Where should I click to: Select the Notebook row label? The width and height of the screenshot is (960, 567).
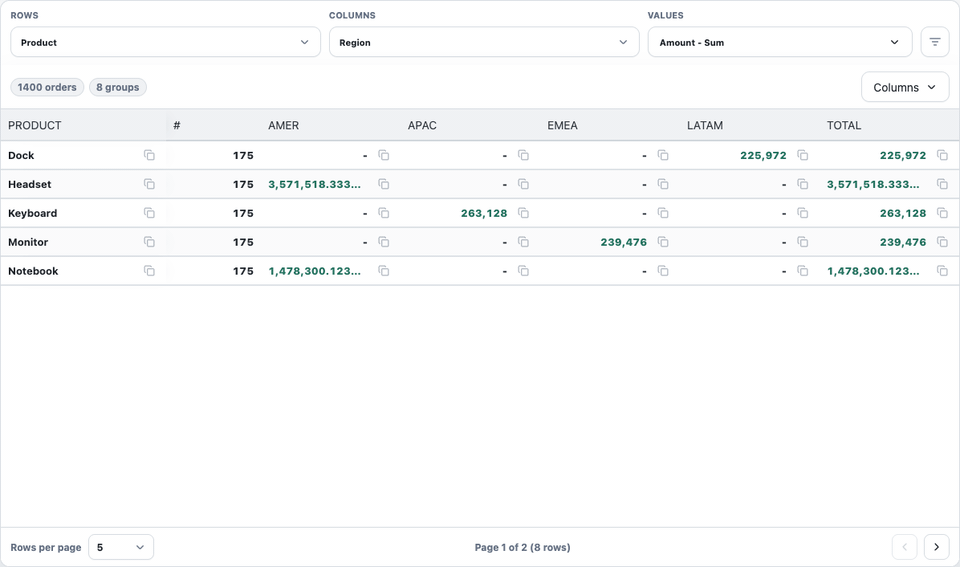[33, 271]
